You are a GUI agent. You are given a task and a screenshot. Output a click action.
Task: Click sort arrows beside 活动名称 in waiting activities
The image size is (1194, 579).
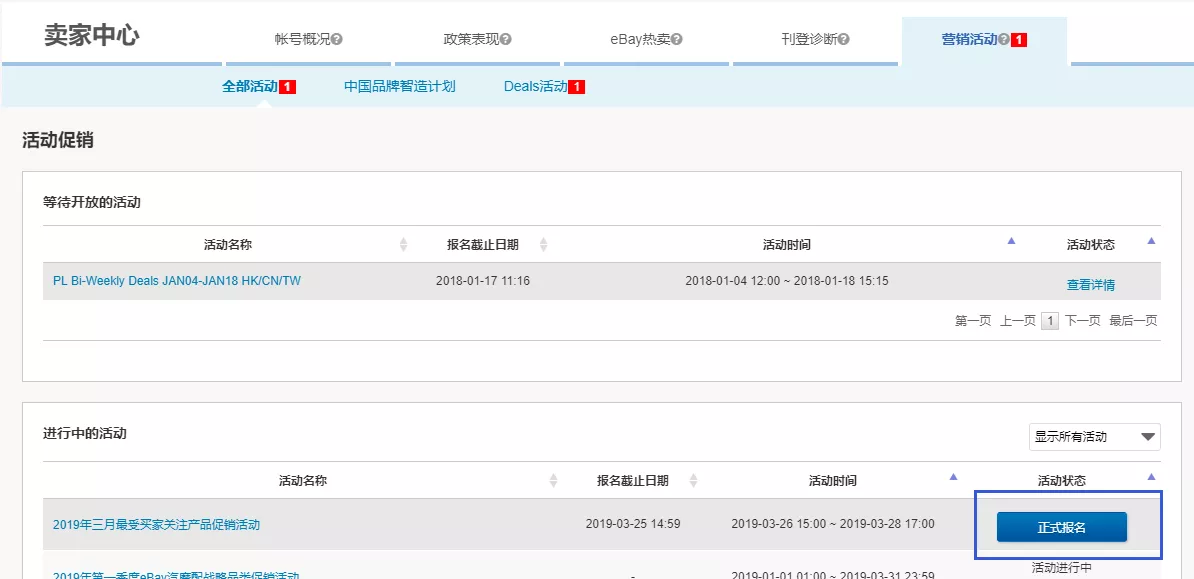tap(404, 243)
